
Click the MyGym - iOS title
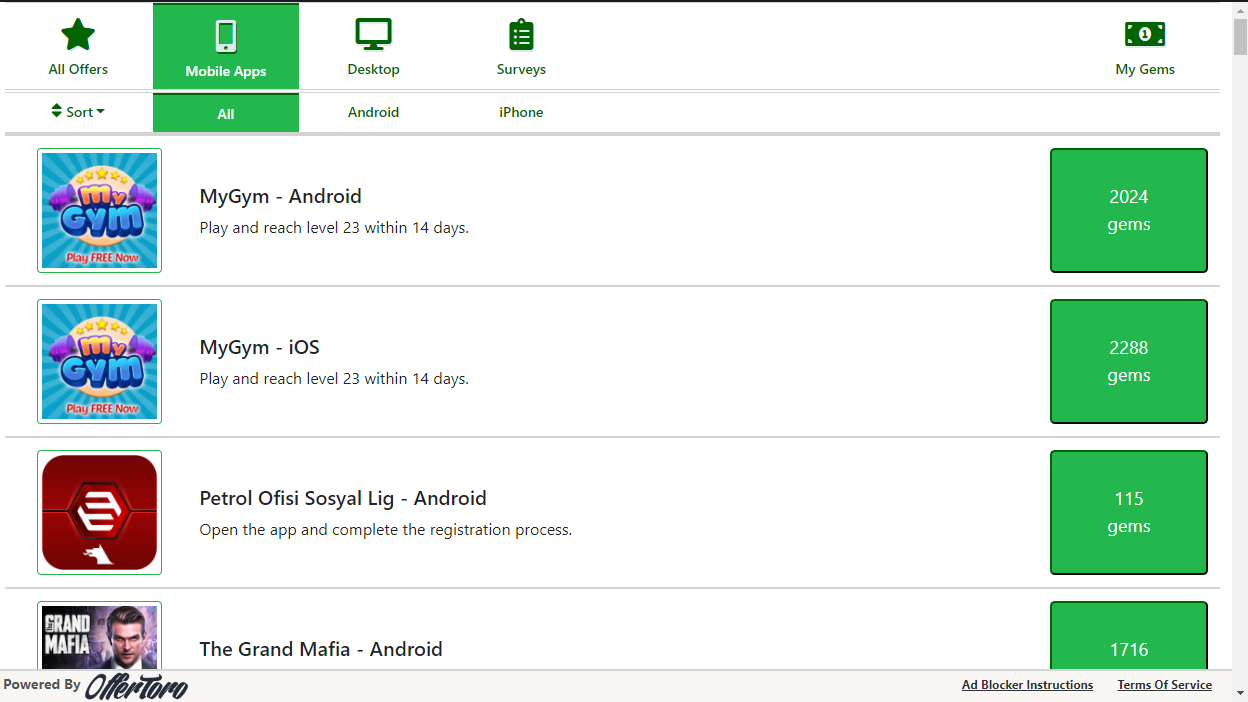click(x=259, y=347)
